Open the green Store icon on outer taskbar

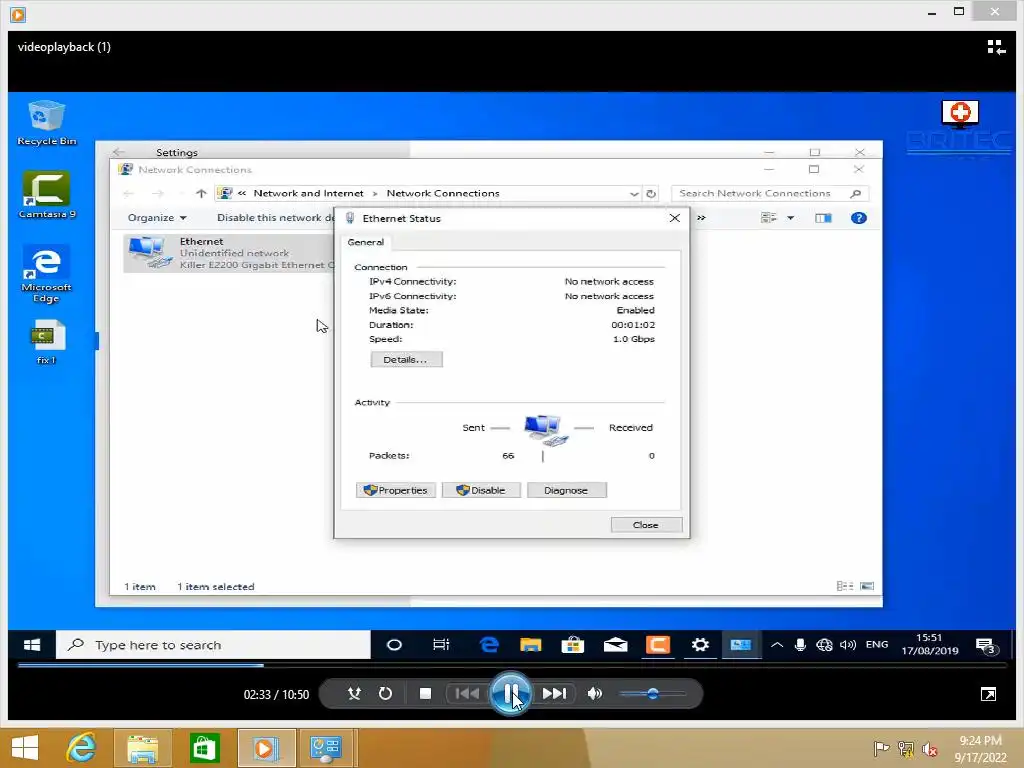click(x=204, y=748)
